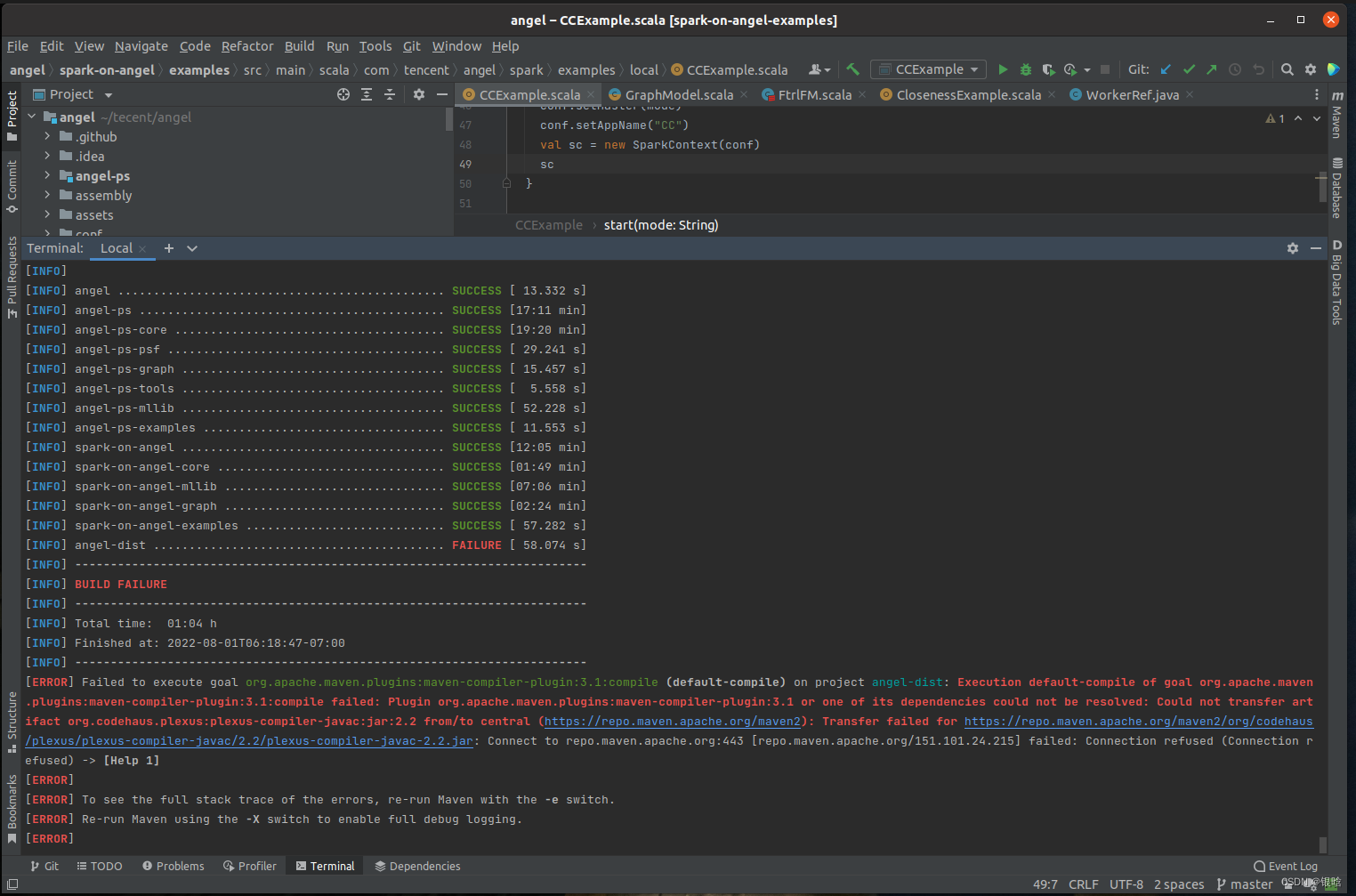
Task: Open the File menu
Action: (18, 46)
